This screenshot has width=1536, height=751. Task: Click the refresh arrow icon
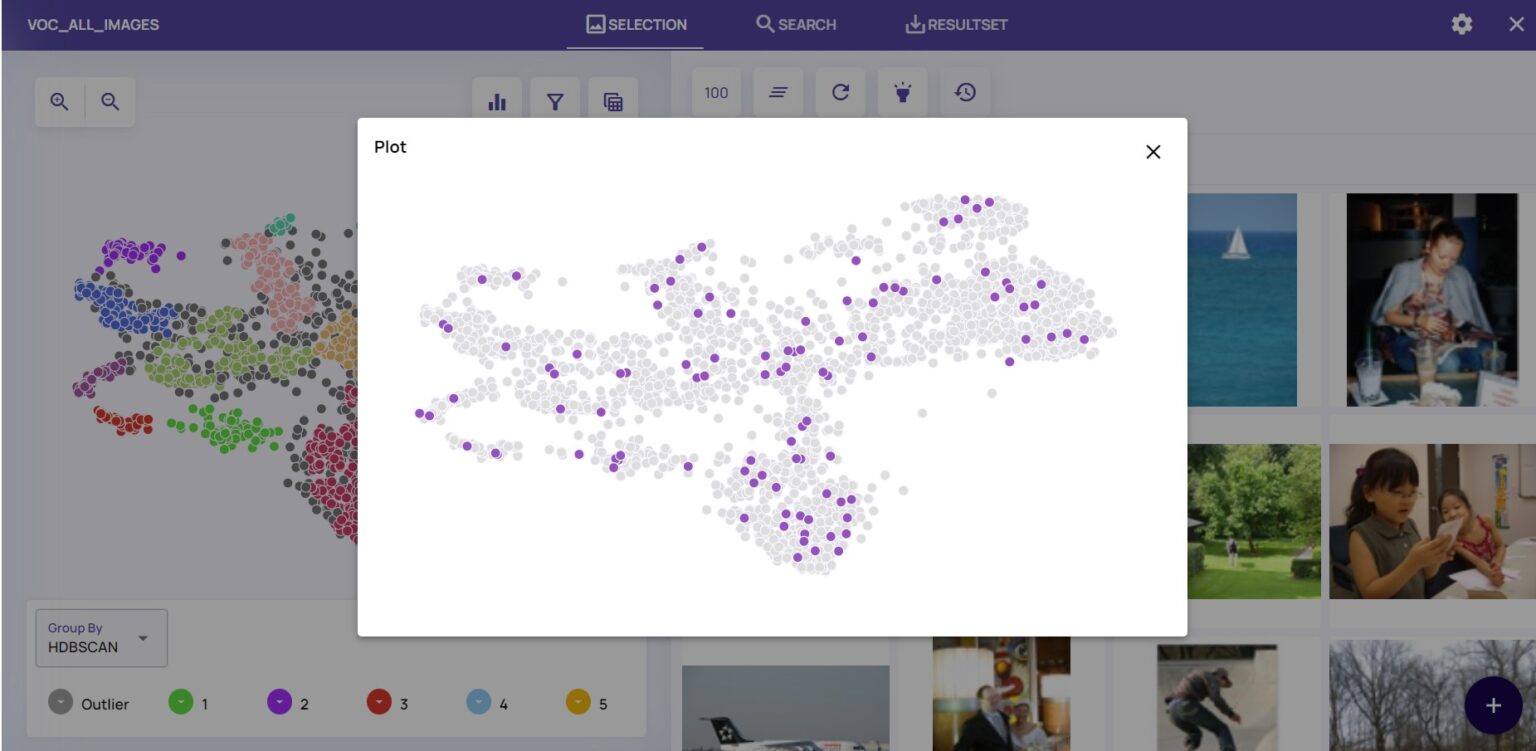pyautogui.click(x=840, y=93)
